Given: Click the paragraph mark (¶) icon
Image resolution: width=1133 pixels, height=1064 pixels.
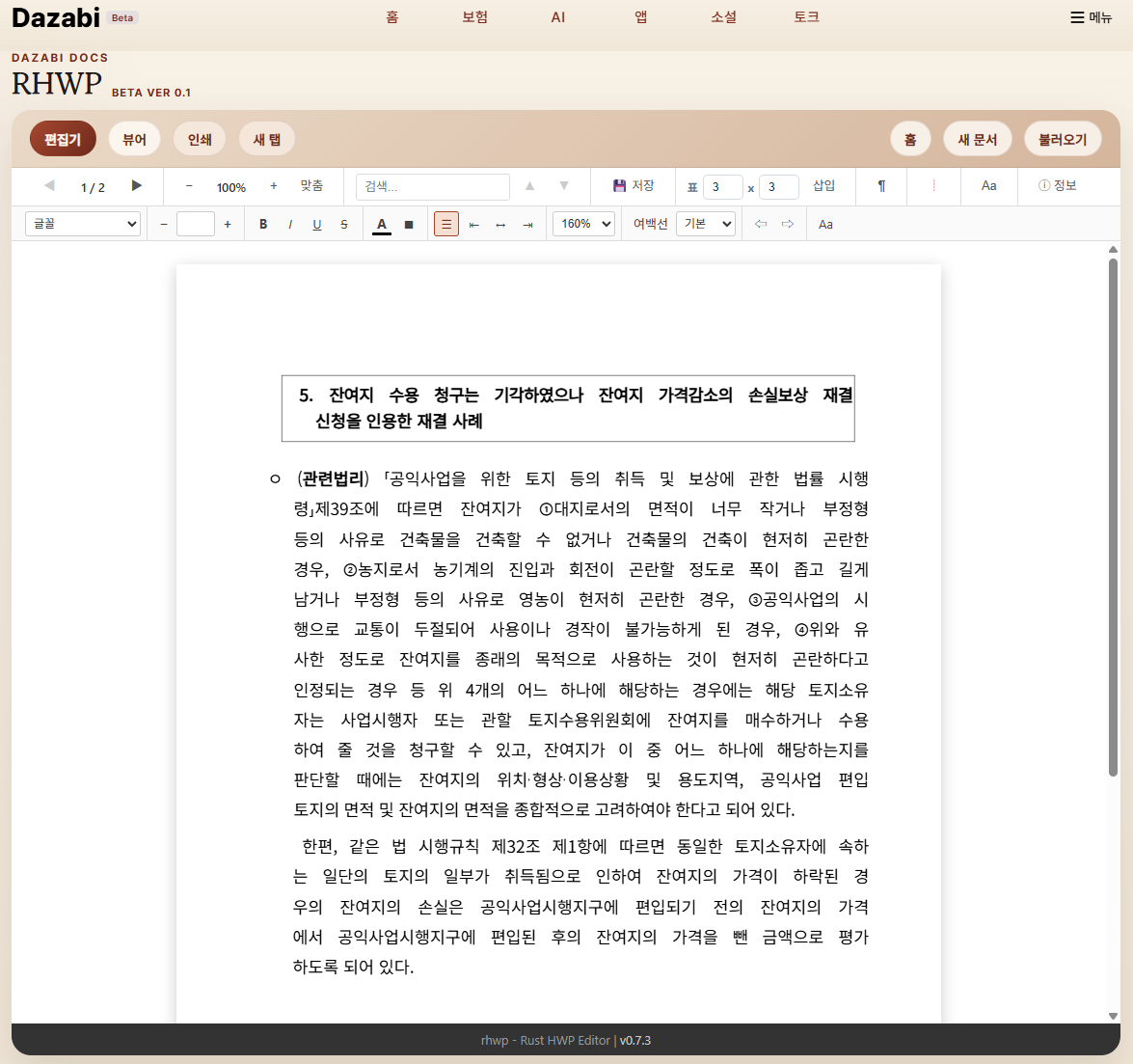Looking at the screenshot, I should [880, 186].
